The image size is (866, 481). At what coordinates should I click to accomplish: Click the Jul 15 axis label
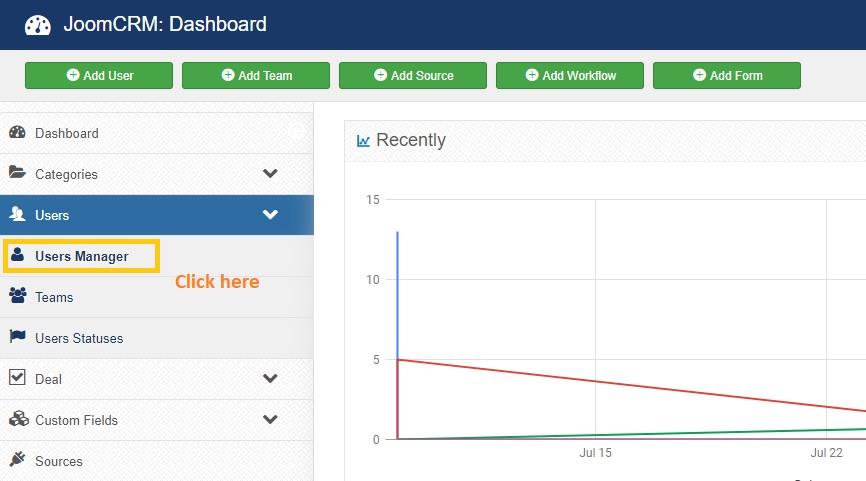point(595,453)
